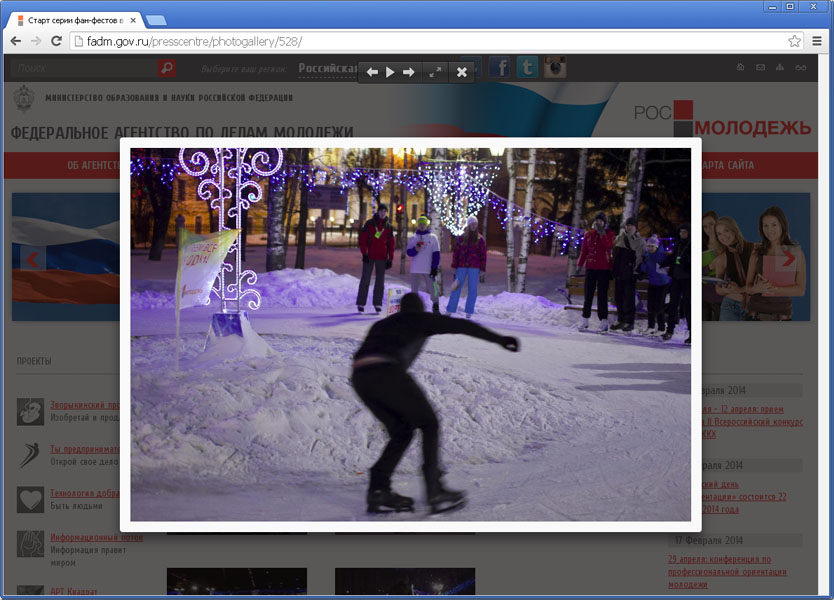
Task: Click the Росмолодежь logo
Action: [x=722, y=119]
